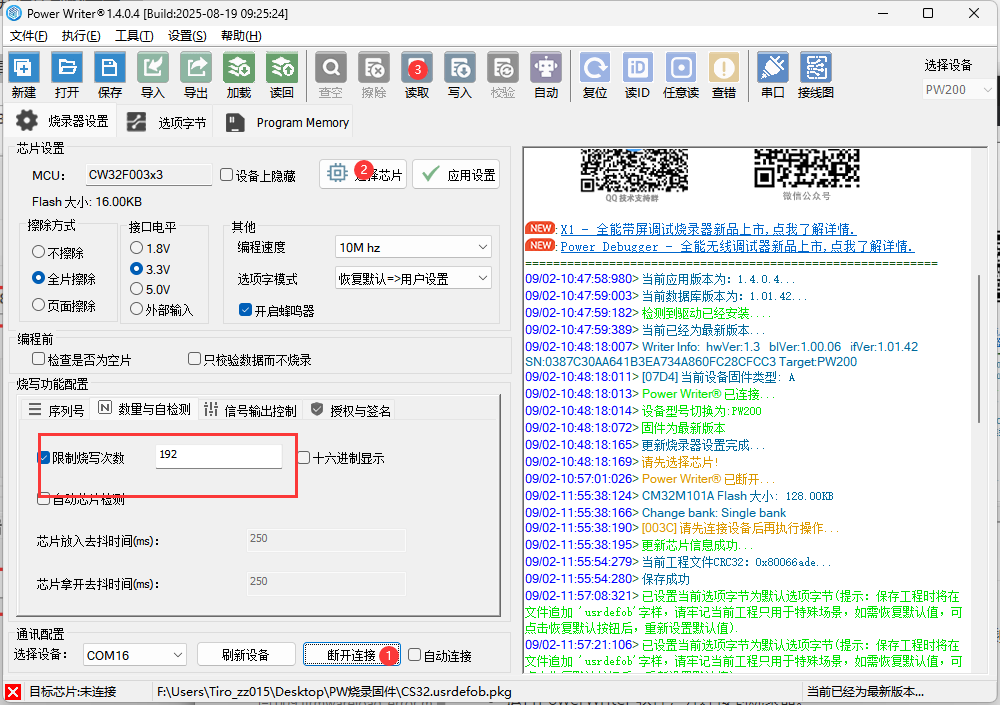Screen dimensions: 1000x705
Task: Open the 文件(F) menu
Action: (29, 36)
